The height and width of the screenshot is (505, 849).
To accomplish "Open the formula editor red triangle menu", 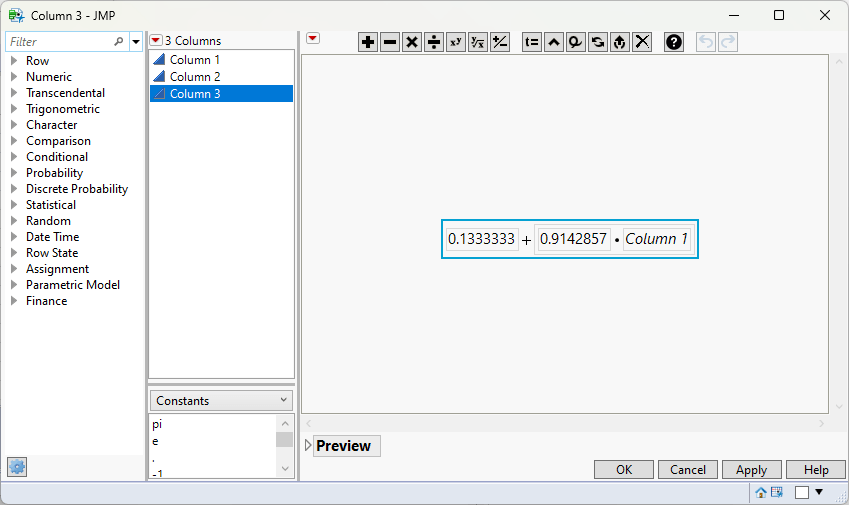I will 313,38.
